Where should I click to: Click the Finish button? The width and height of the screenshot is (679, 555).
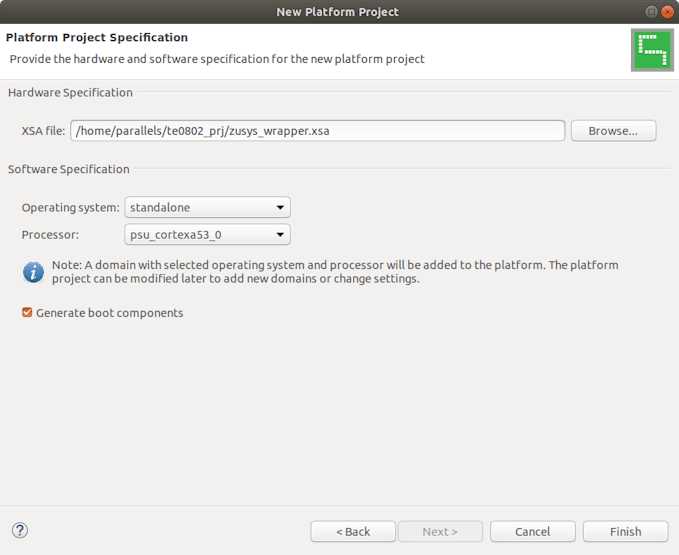point(625,532)
